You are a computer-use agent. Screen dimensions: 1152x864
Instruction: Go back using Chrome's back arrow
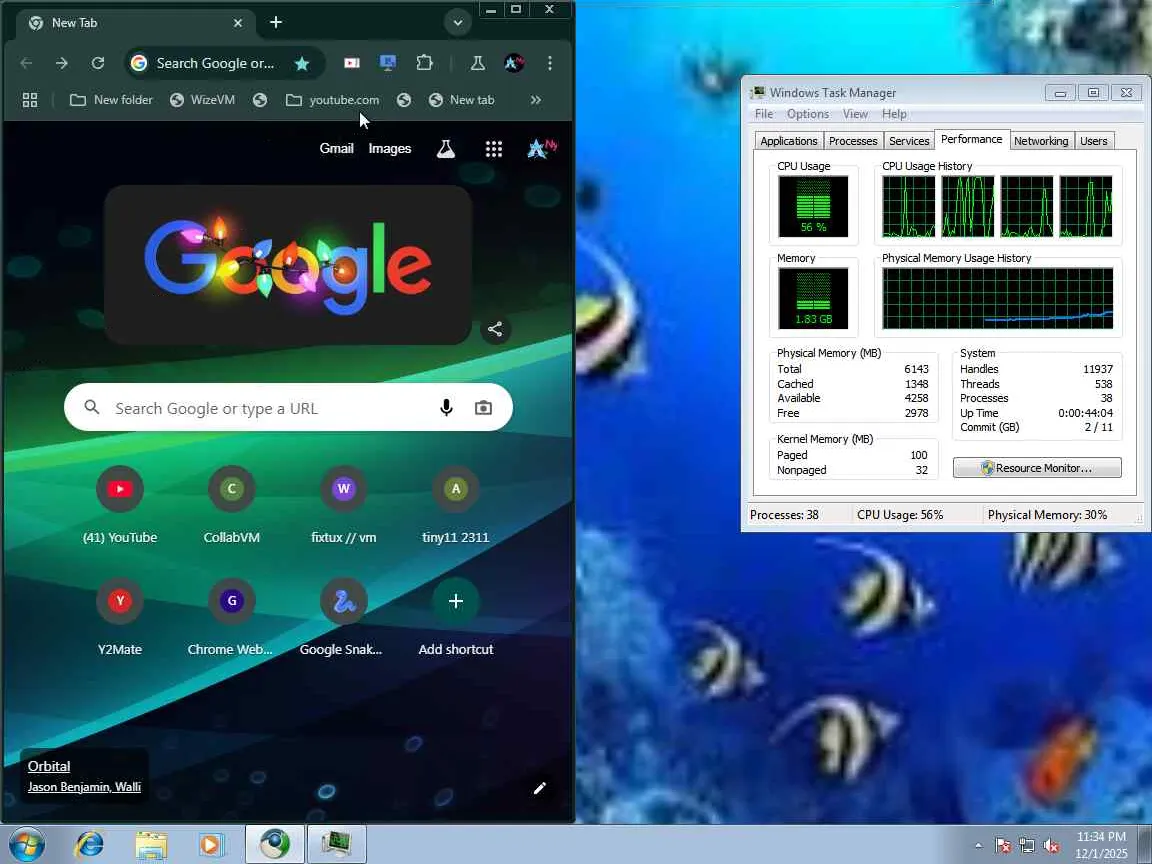click(26, 63)
